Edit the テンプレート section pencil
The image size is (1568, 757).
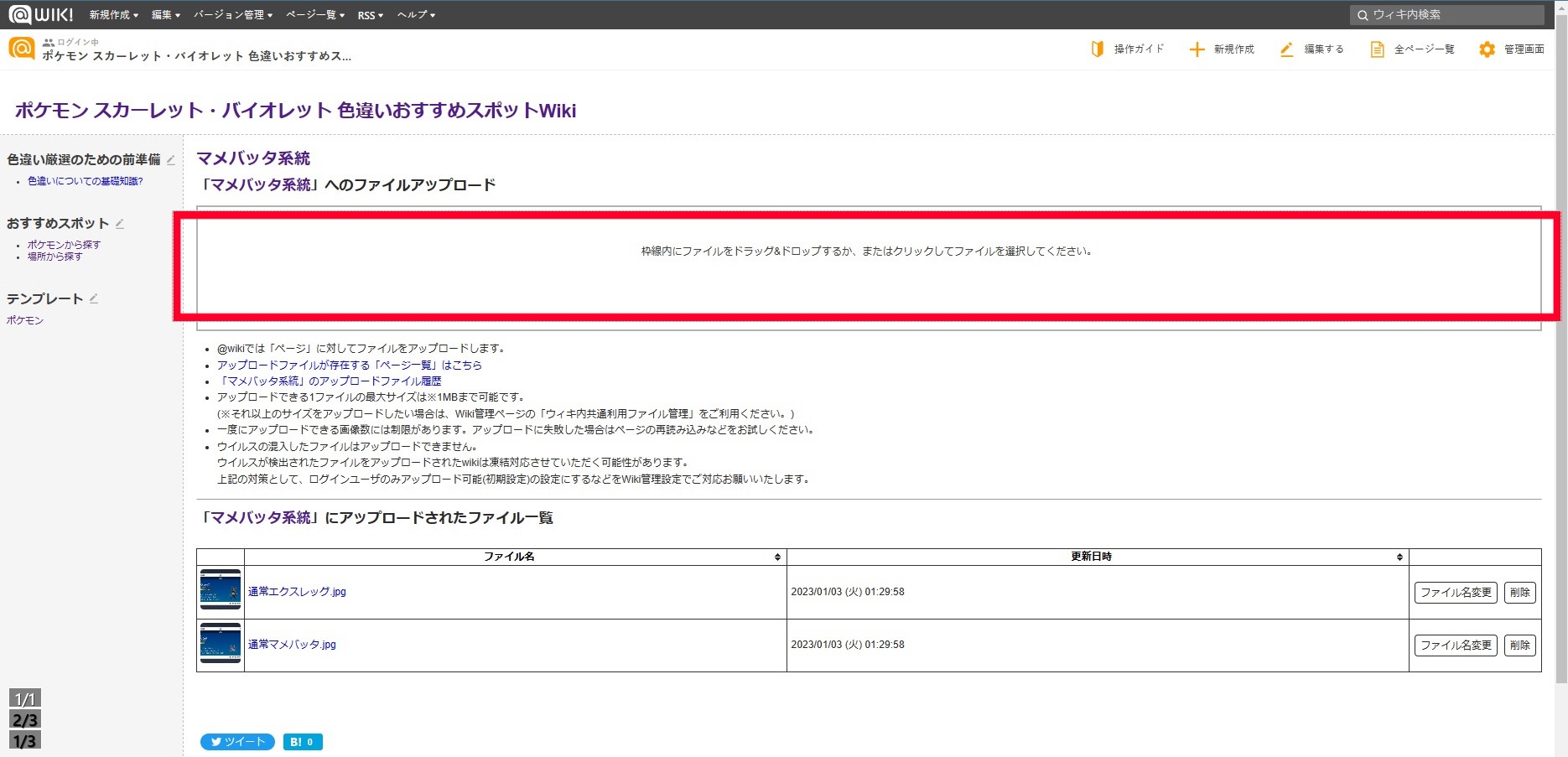(94, 298)
